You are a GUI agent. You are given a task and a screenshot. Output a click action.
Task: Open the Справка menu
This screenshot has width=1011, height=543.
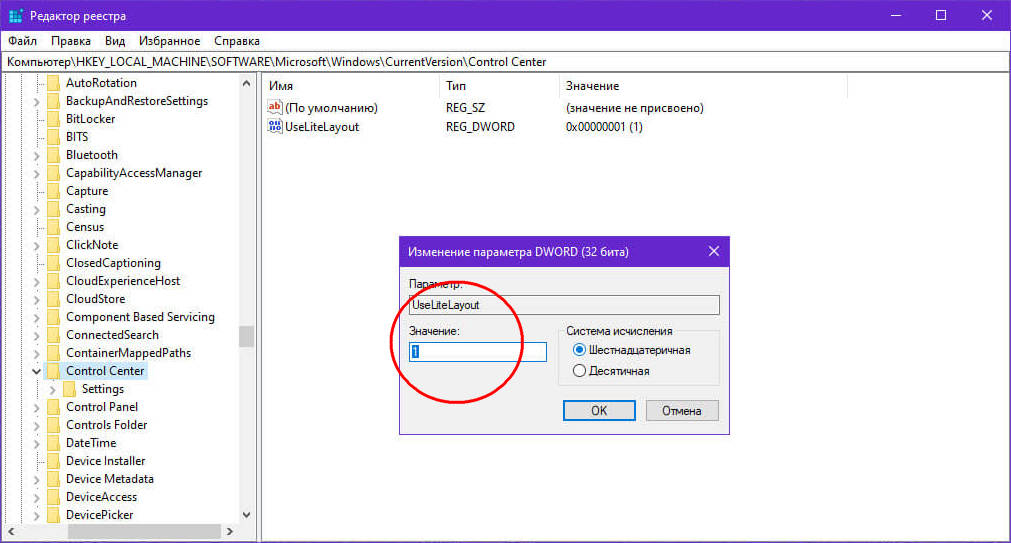click(x=237, y=41)
